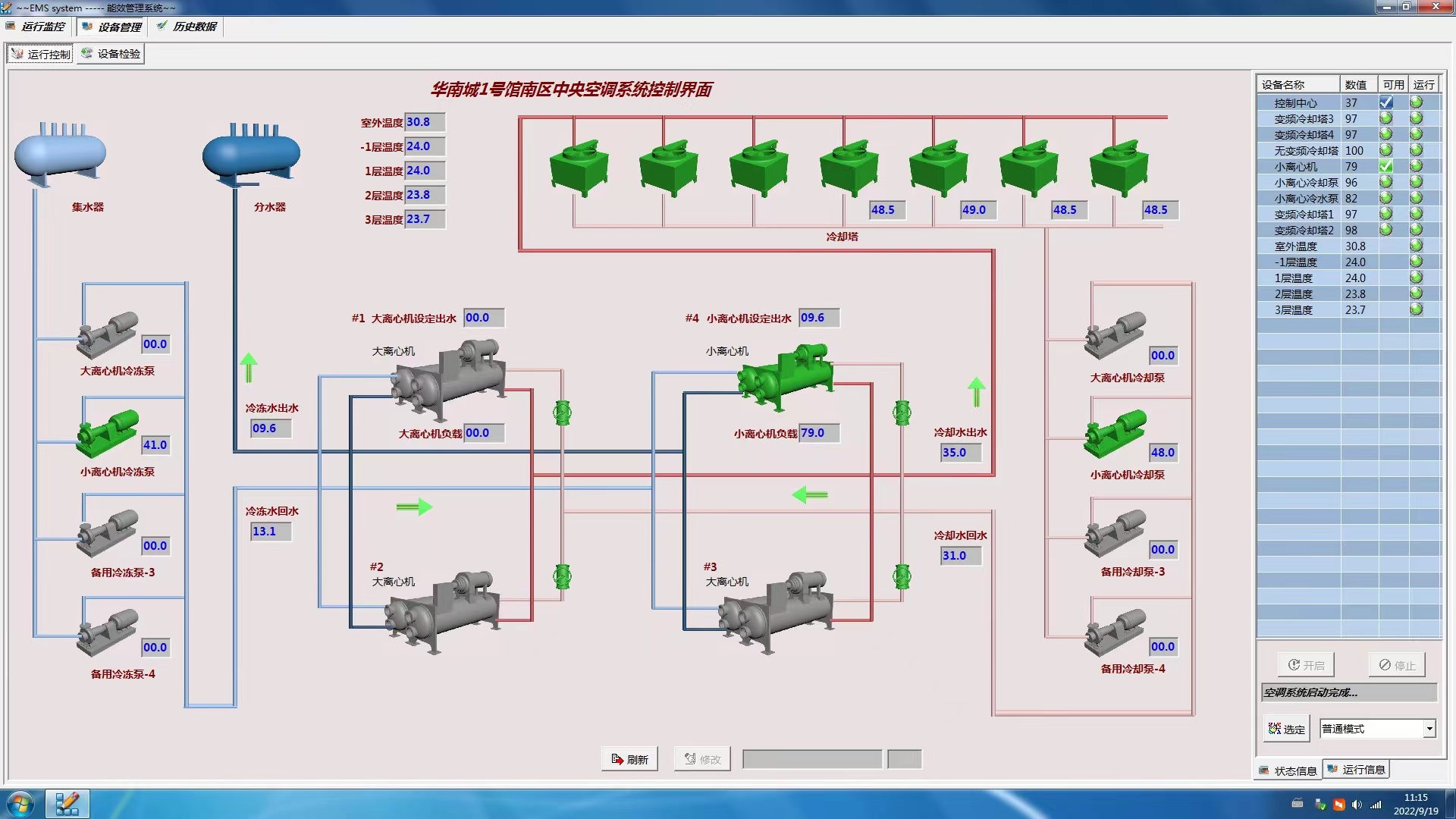1456x819 pixels.
Task: Open the 设备检验 tab
Action: pyautogui.click(x=111, y=54)
